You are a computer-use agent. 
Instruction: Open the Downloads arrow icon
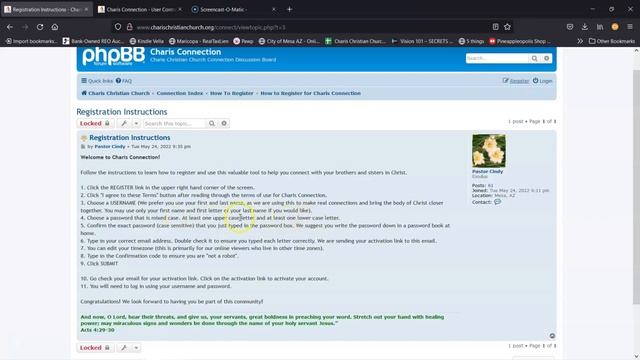(x=585, y=27)
